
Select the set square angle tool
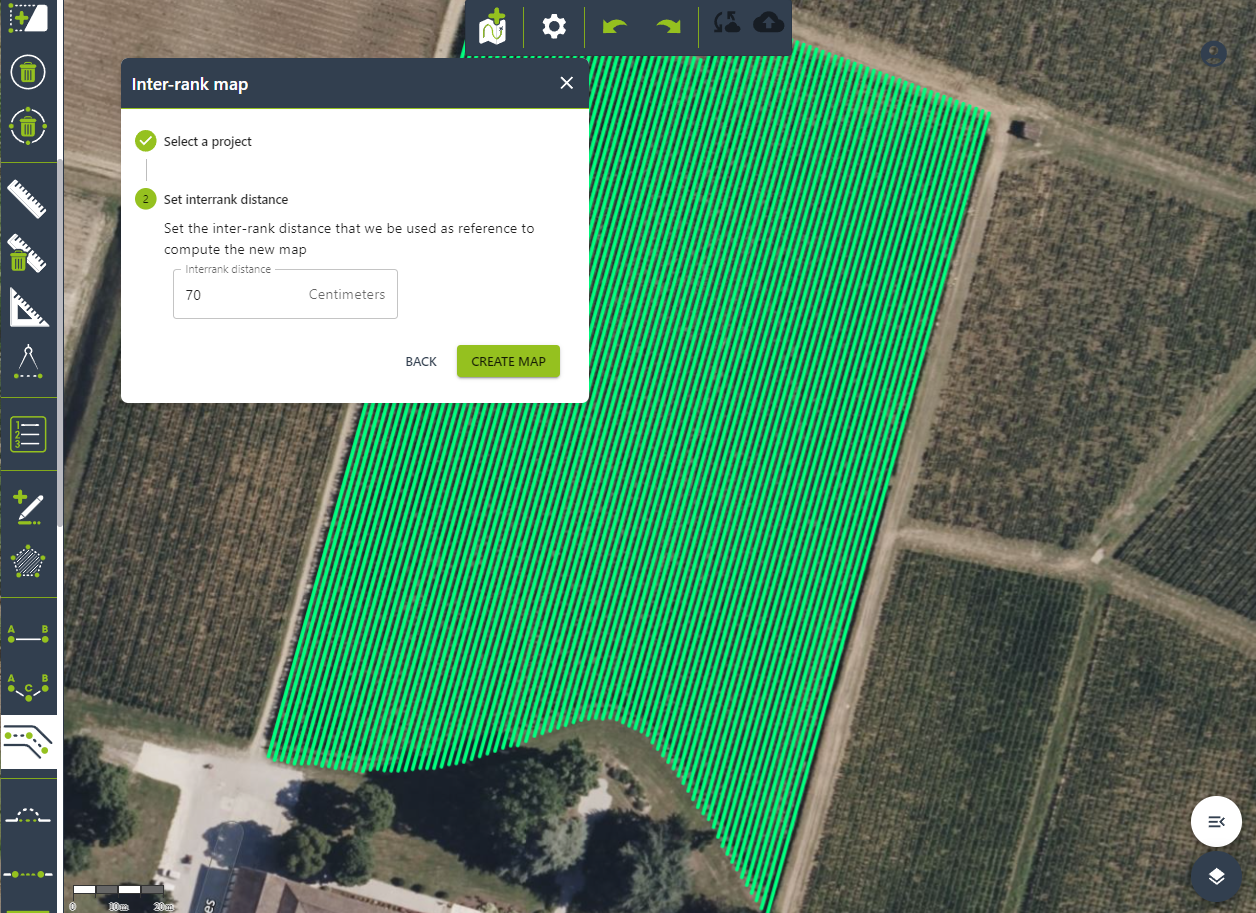pos(28,308)
